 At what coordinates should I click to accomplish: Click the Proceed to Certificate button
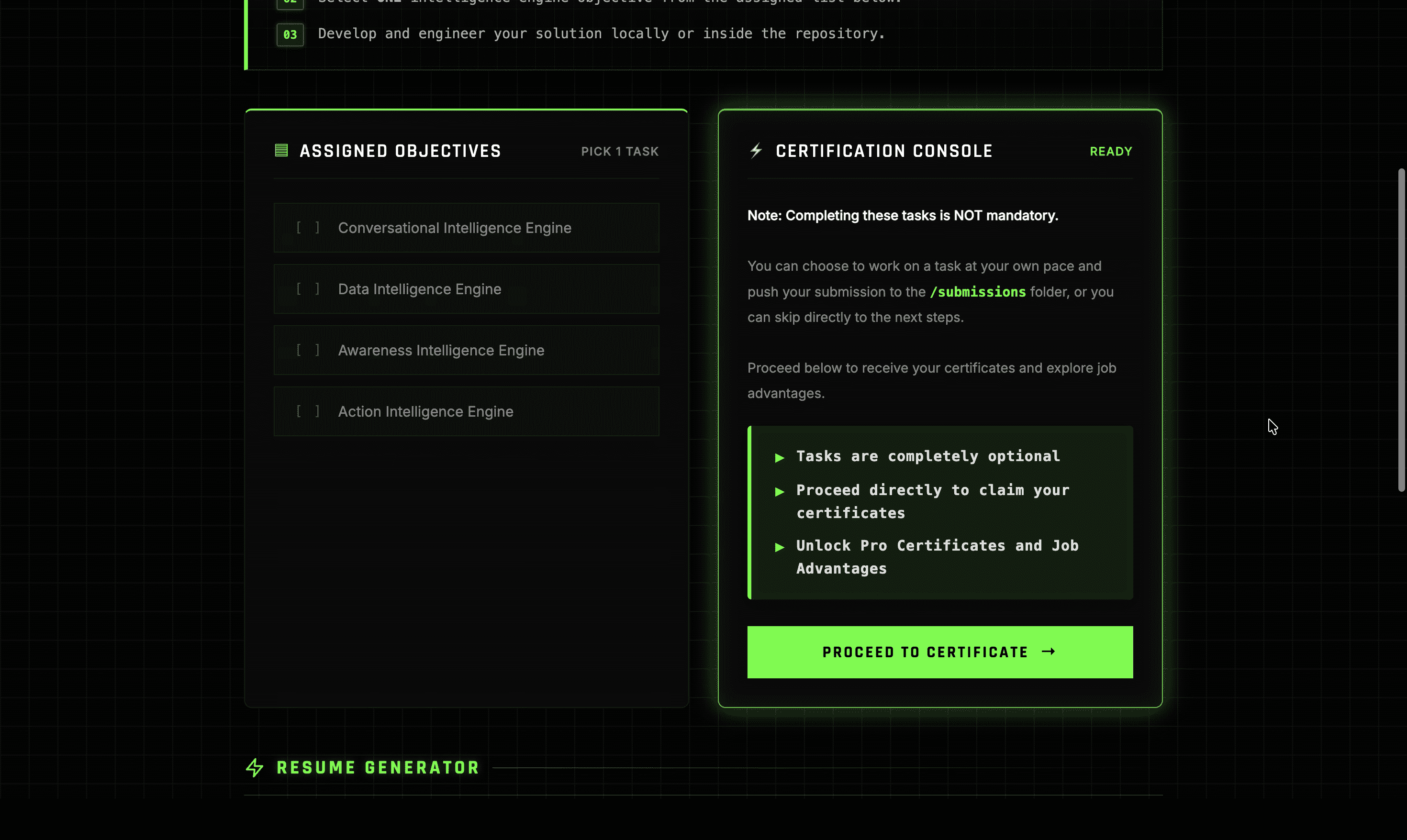940,652
